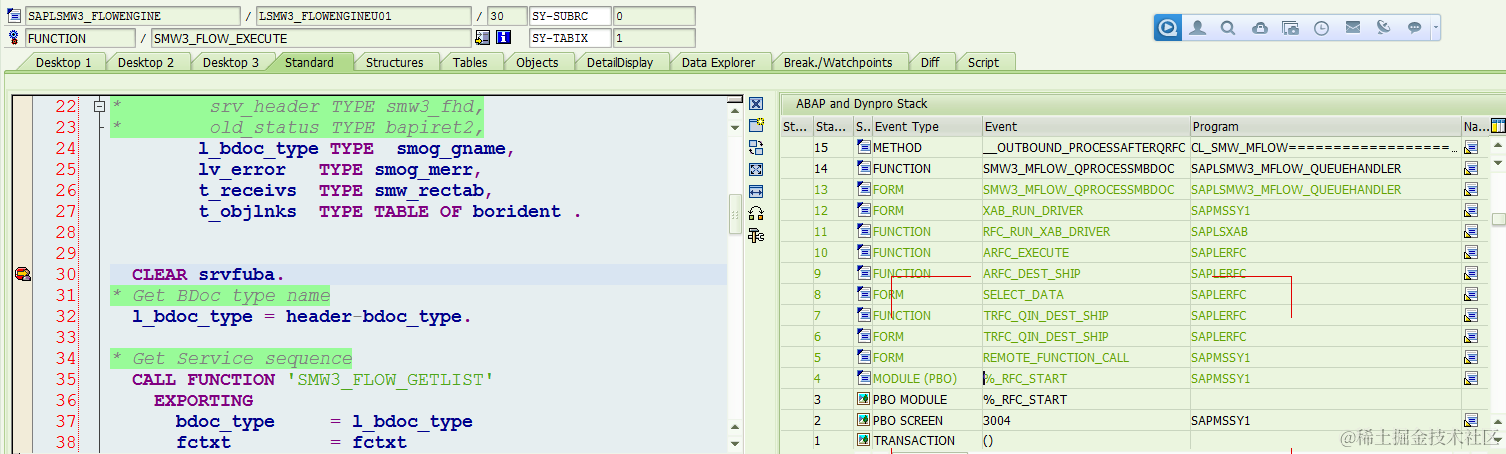This screenshot has width=1506, height=454.
Task: Open the Script tab
Action: [x=983, y=62]
